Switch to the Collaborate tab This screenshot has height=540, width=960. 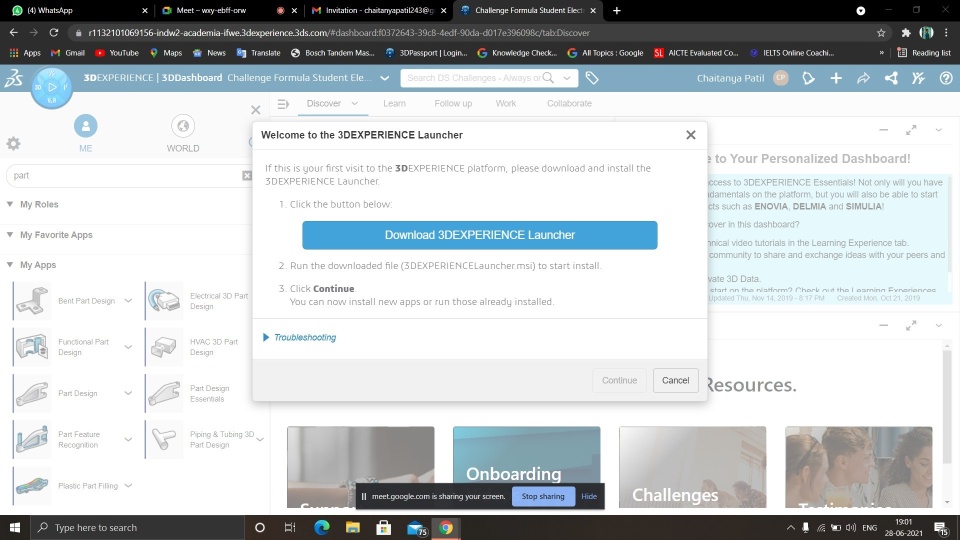click(569, 103)
